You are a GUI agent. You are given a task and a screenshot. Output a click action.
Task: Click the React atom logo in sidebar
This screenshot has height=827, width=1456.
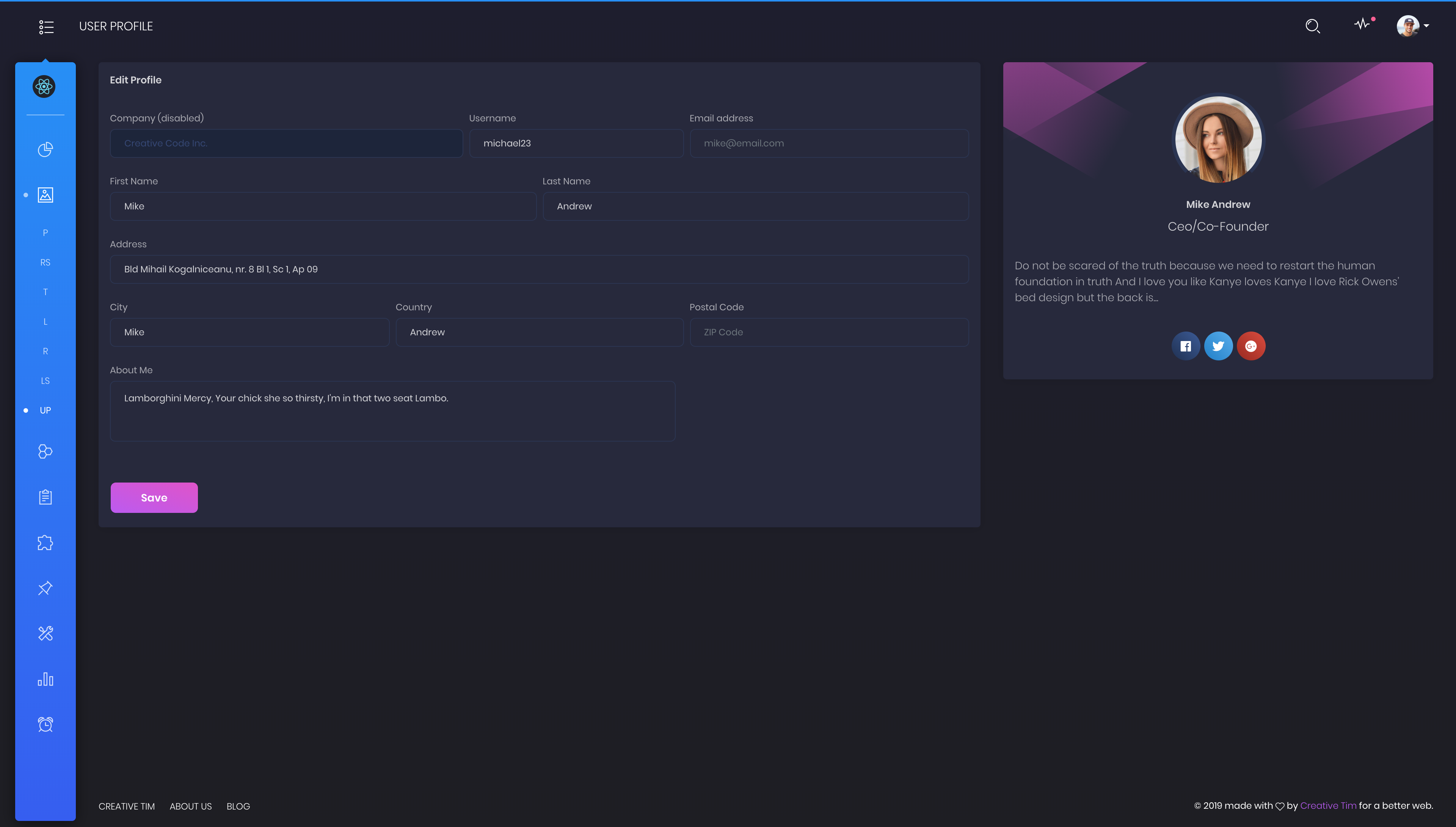click(44, 87)
